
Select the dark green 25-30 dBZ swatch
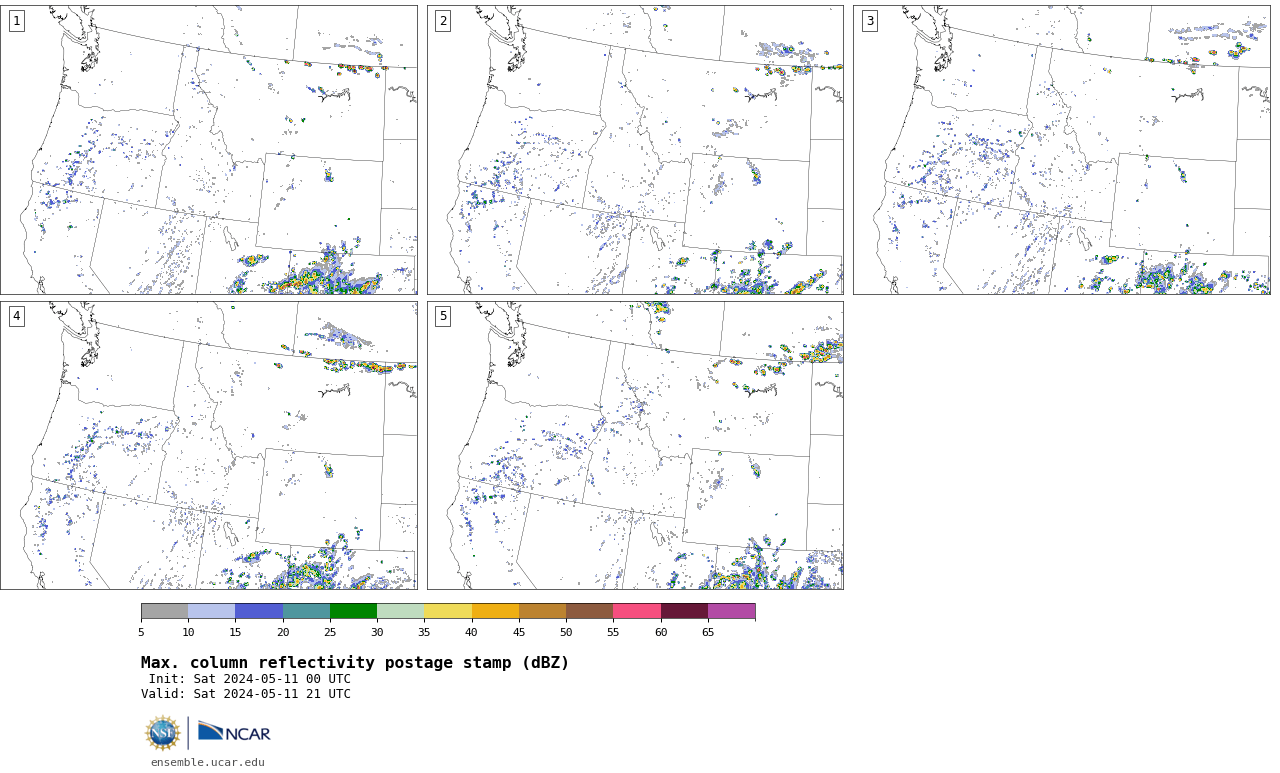point(353,611)
